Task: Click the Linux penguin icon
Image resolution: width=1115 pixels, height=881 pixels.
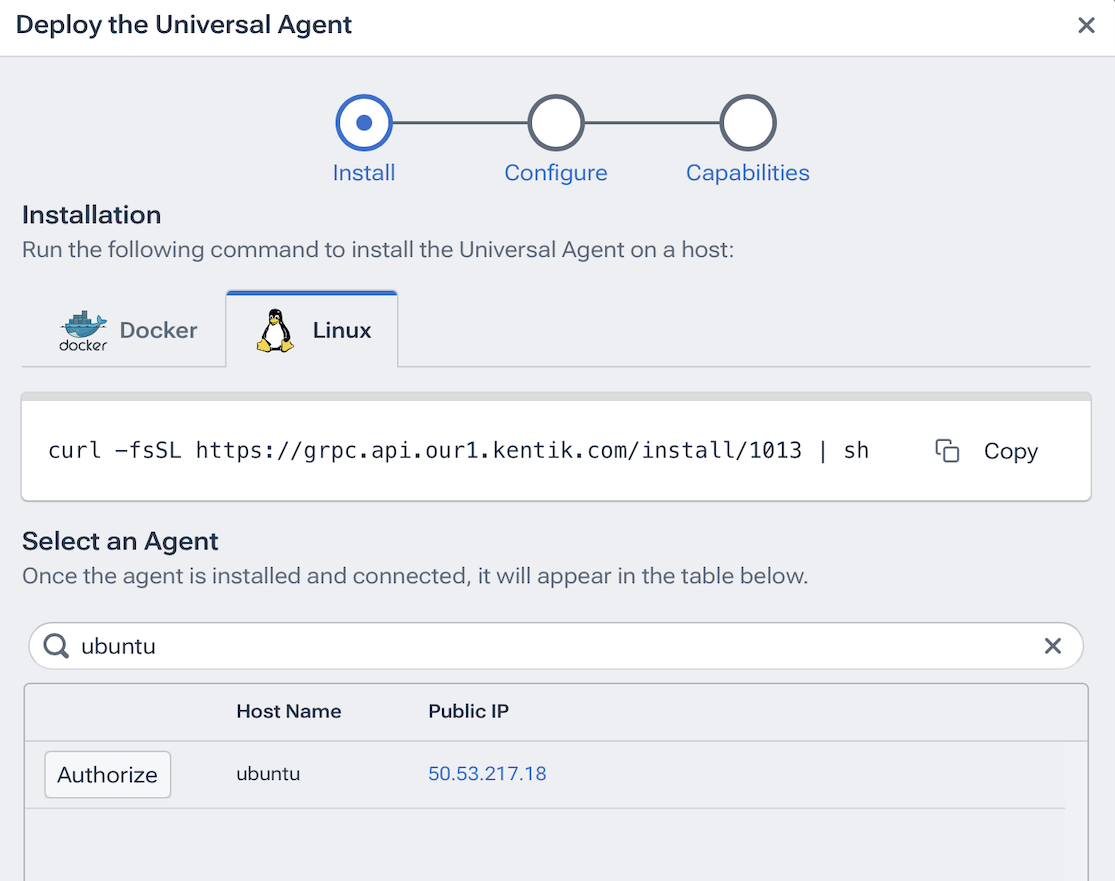Action: click(x=275, y=330)
